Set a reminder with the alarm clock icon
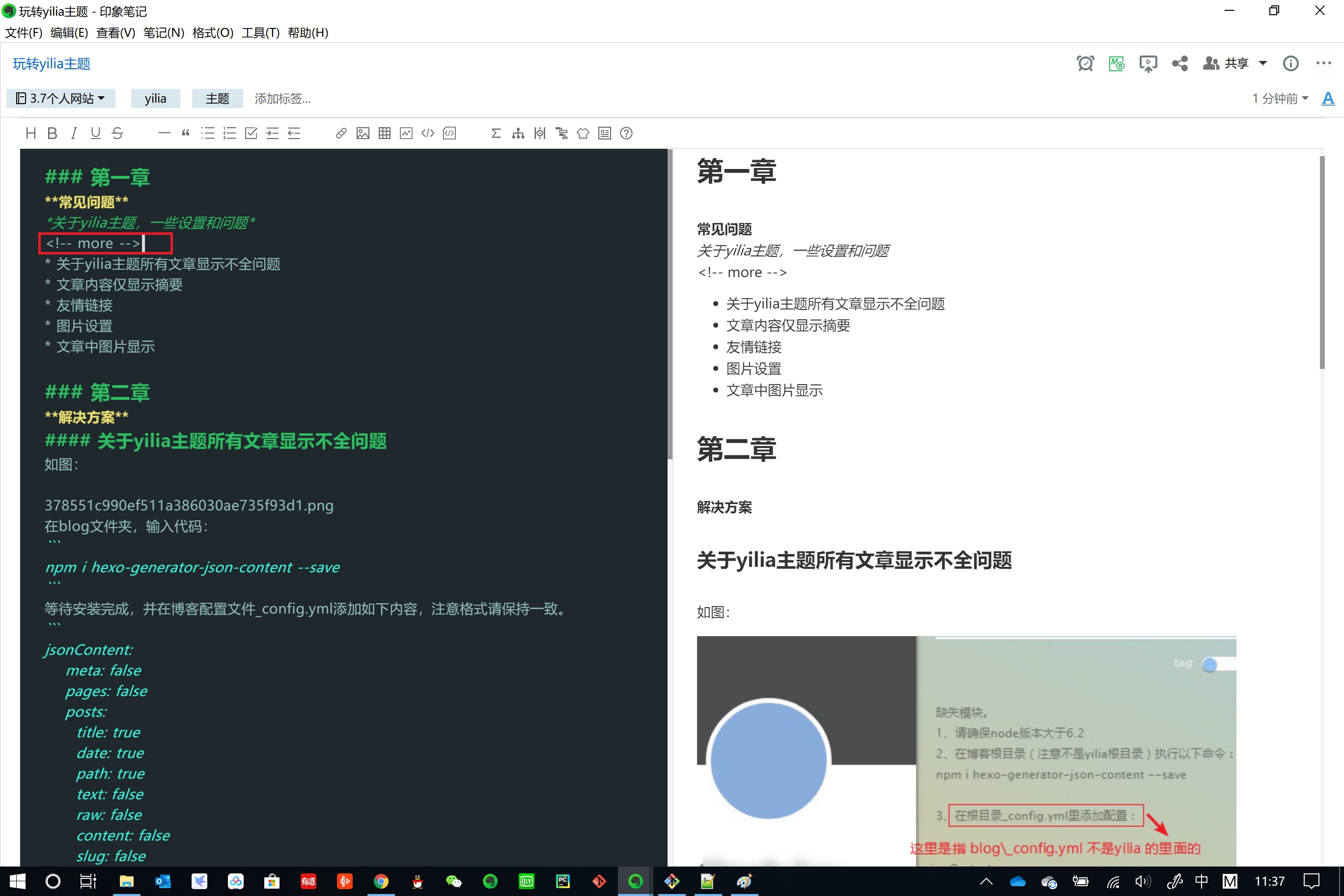The width and height of the screenshot is (1344, 896). pyautogui.click(x=1085, y=63)
